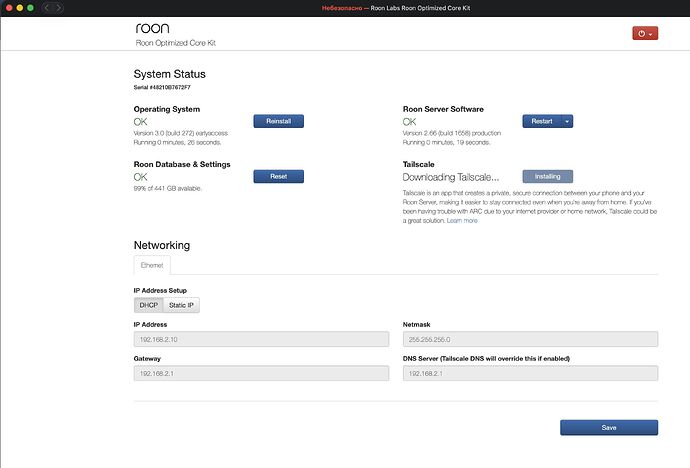Click the Operating System OK status
The width and height of the screenshot is (690, 468).
(x=140, y=122)
